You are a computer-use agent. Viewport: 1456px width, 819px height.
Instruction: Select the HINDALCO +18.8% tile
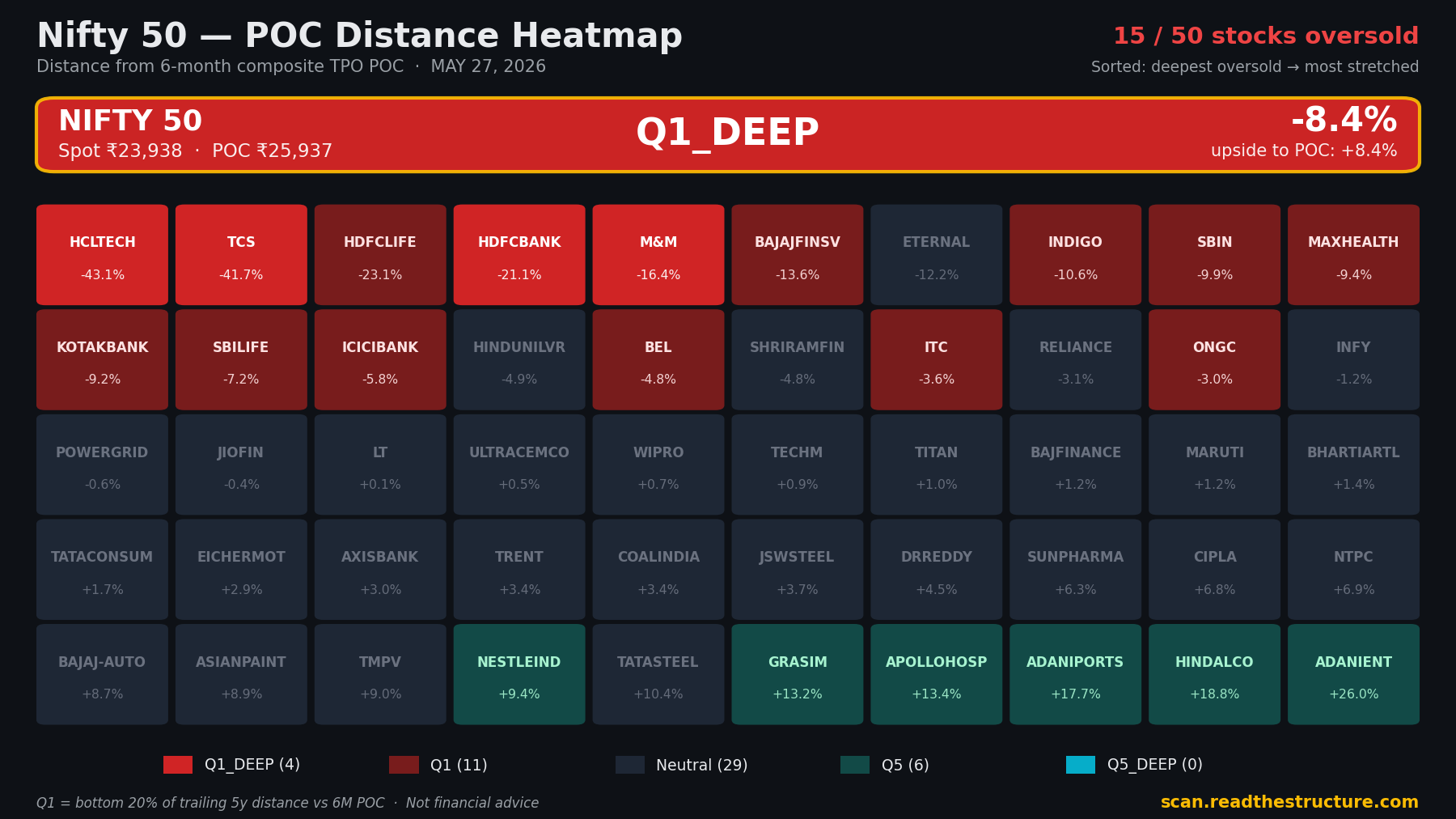(x=1215, y=674)
